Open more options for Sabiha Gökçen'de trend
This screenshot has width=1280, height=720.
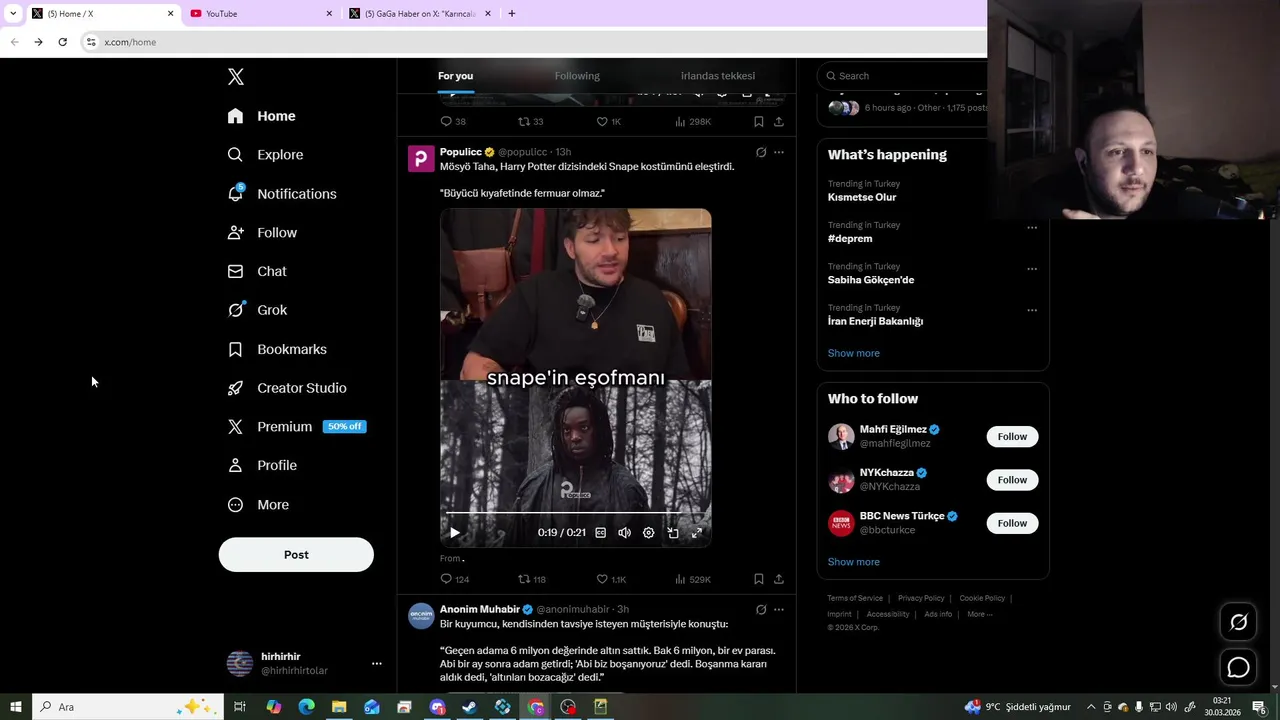click(x=1032, y=269)
